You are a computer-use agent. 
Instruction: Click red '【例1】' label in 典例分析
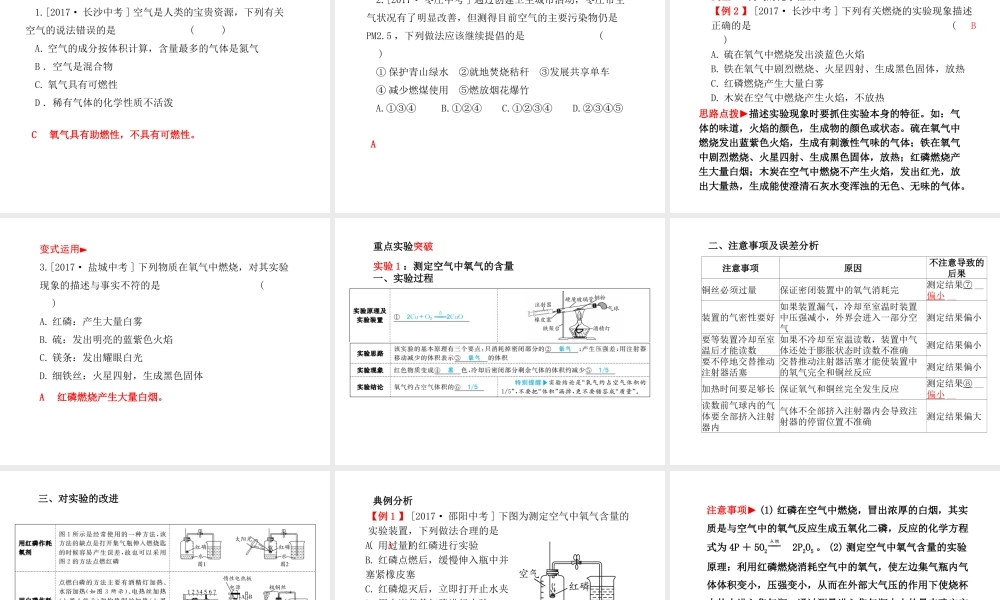tap(388, 516)
